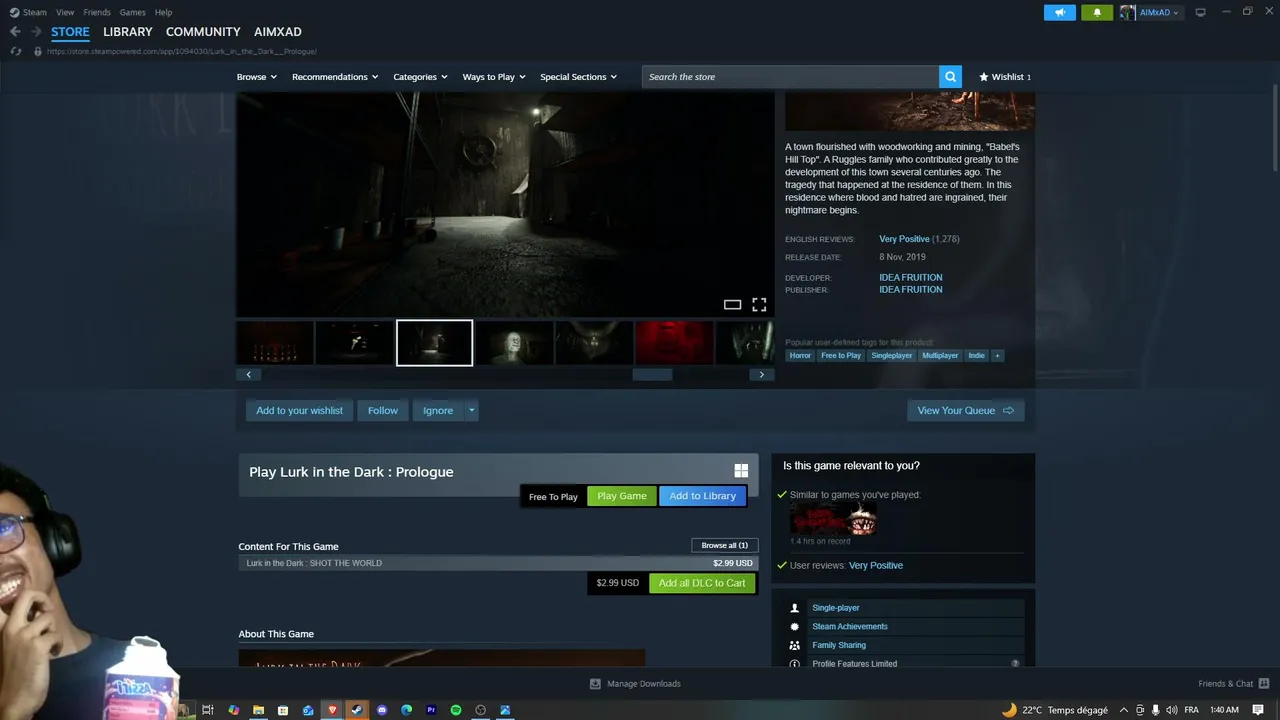This screenshot has width=1280, height=720.
Task: Open the Games menu
Action: pyautogui.click(x=133, y=12)
